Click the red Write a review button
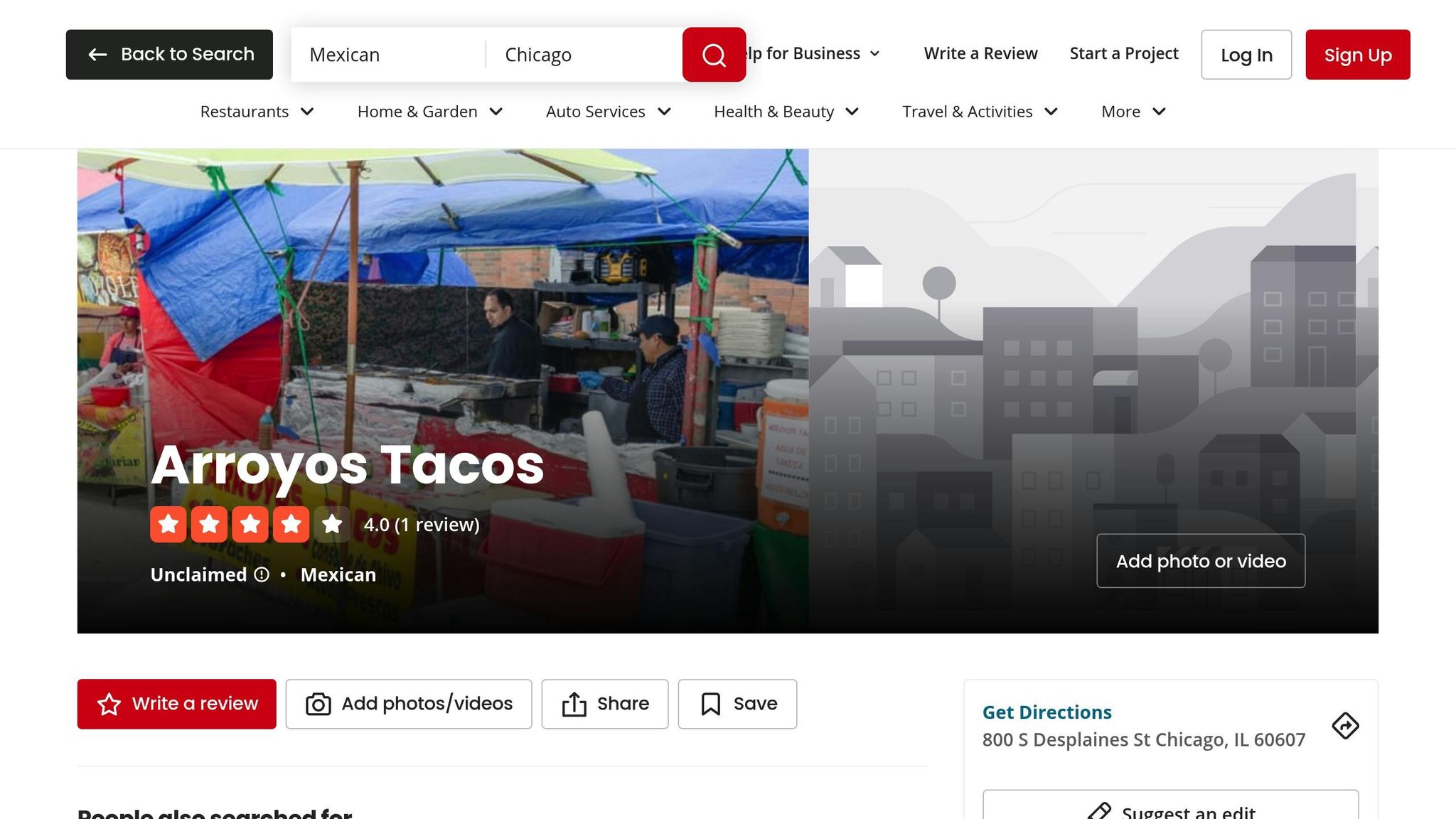The height and width of the screenshot is (819, 1456). (177, 704)
